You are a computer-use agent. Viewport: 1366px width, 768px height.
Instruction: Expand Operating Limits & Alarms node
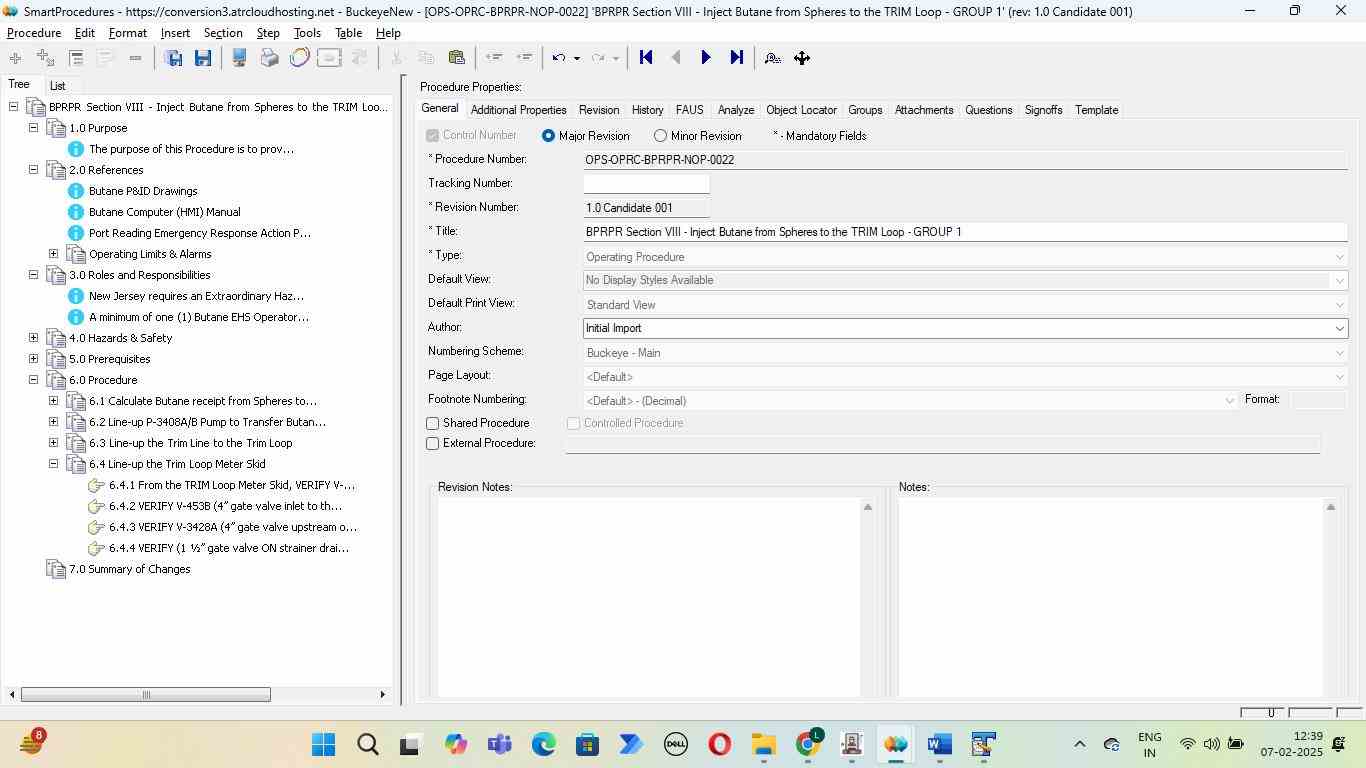(x=53, y=254)
